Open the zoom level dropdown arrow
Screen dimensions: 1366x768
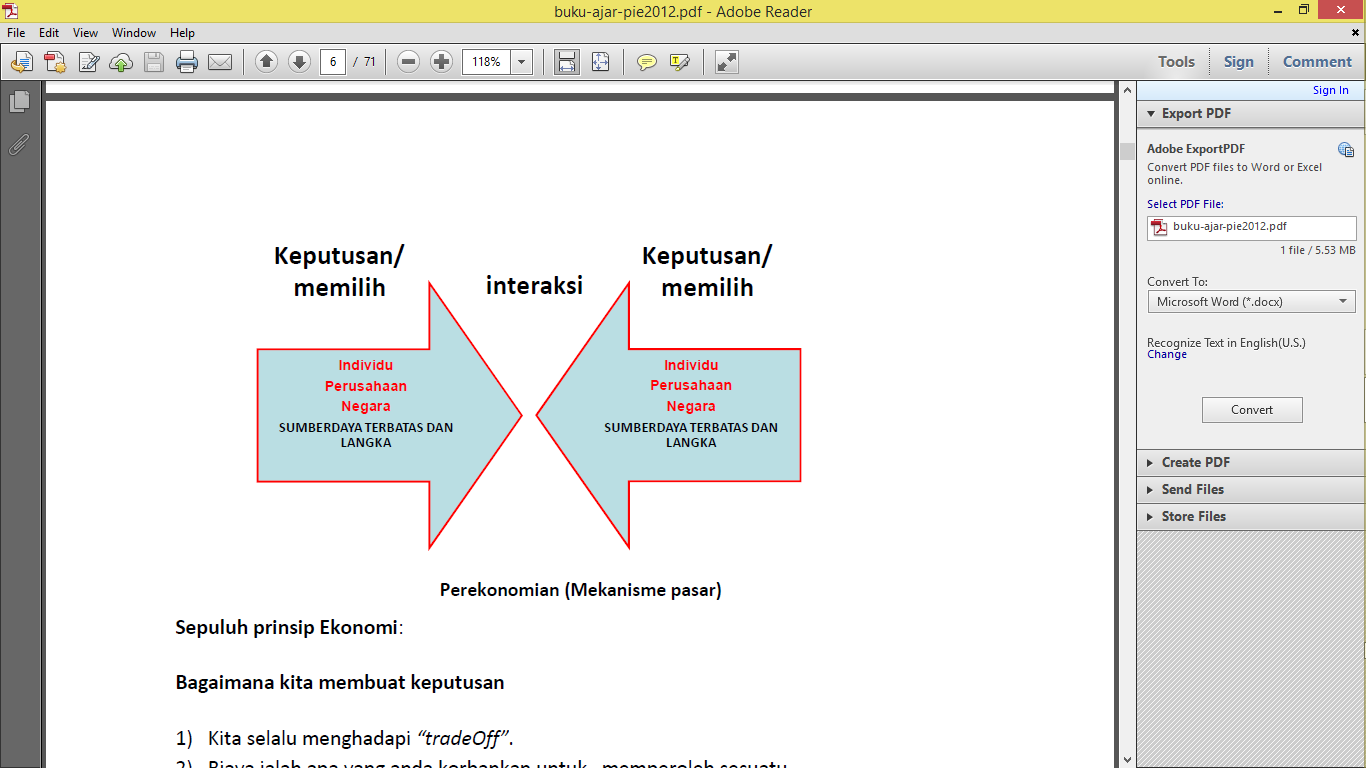tap(522, 62)
